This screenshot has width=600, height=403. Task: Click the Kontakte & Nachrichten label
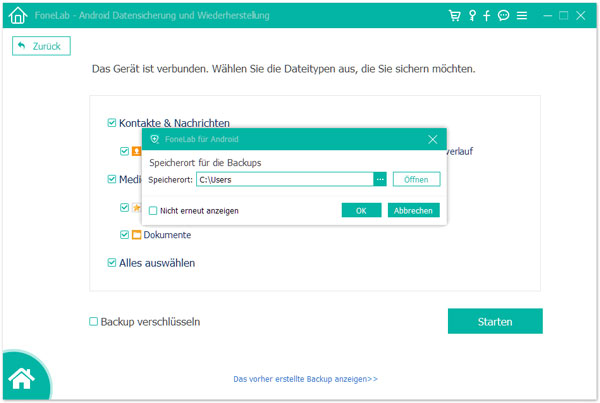[x=174, y=123]
